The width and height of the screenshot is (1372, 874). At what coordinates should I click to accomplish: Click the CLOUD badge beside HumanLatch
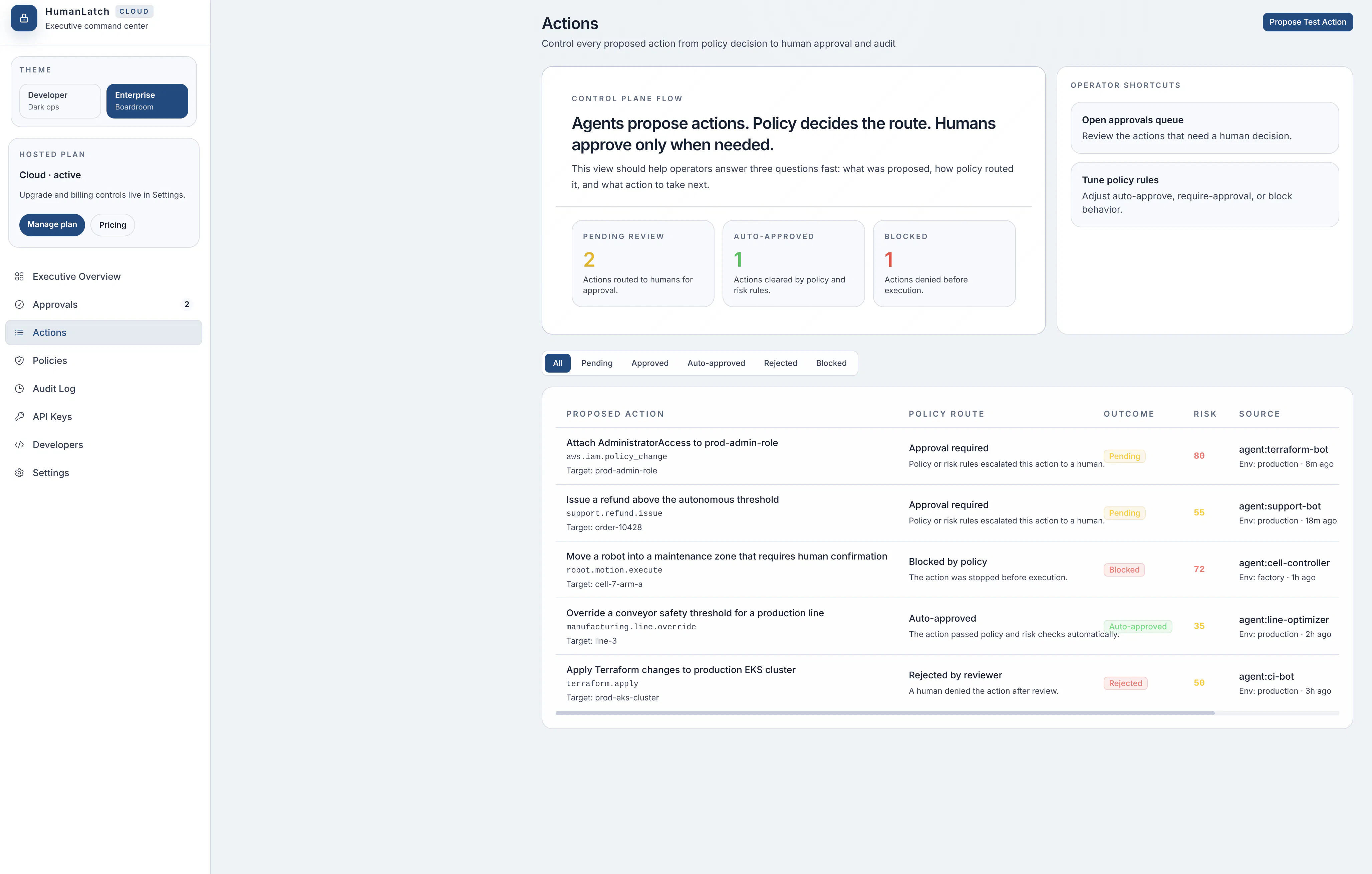coord(134,11)
